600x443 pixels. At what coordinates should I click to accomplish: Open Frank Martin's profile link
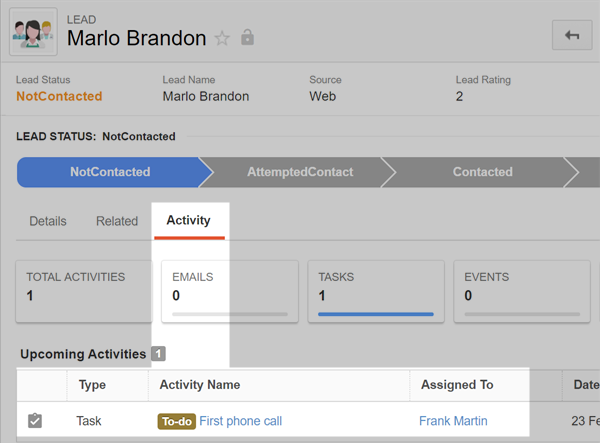click(453, 421)
